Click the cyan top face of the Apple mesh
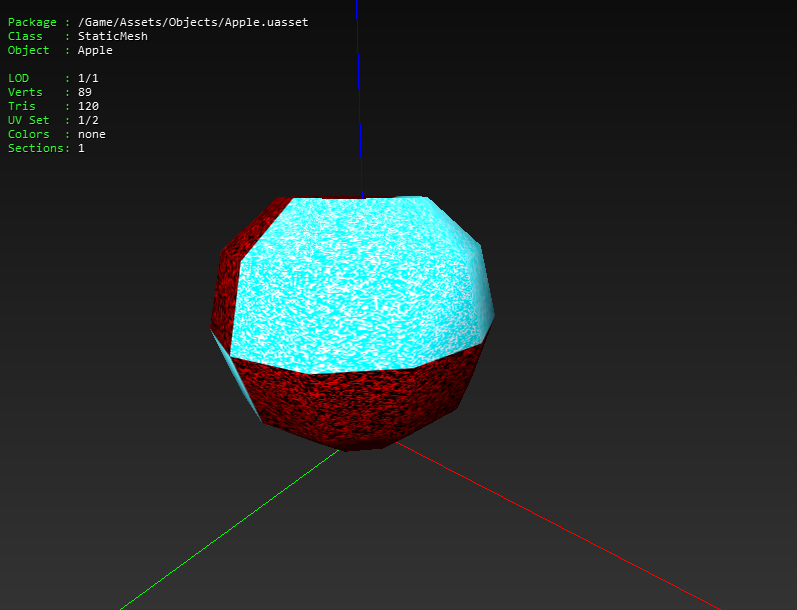Screen dimensions: 797x610 [x=356, y=285]
